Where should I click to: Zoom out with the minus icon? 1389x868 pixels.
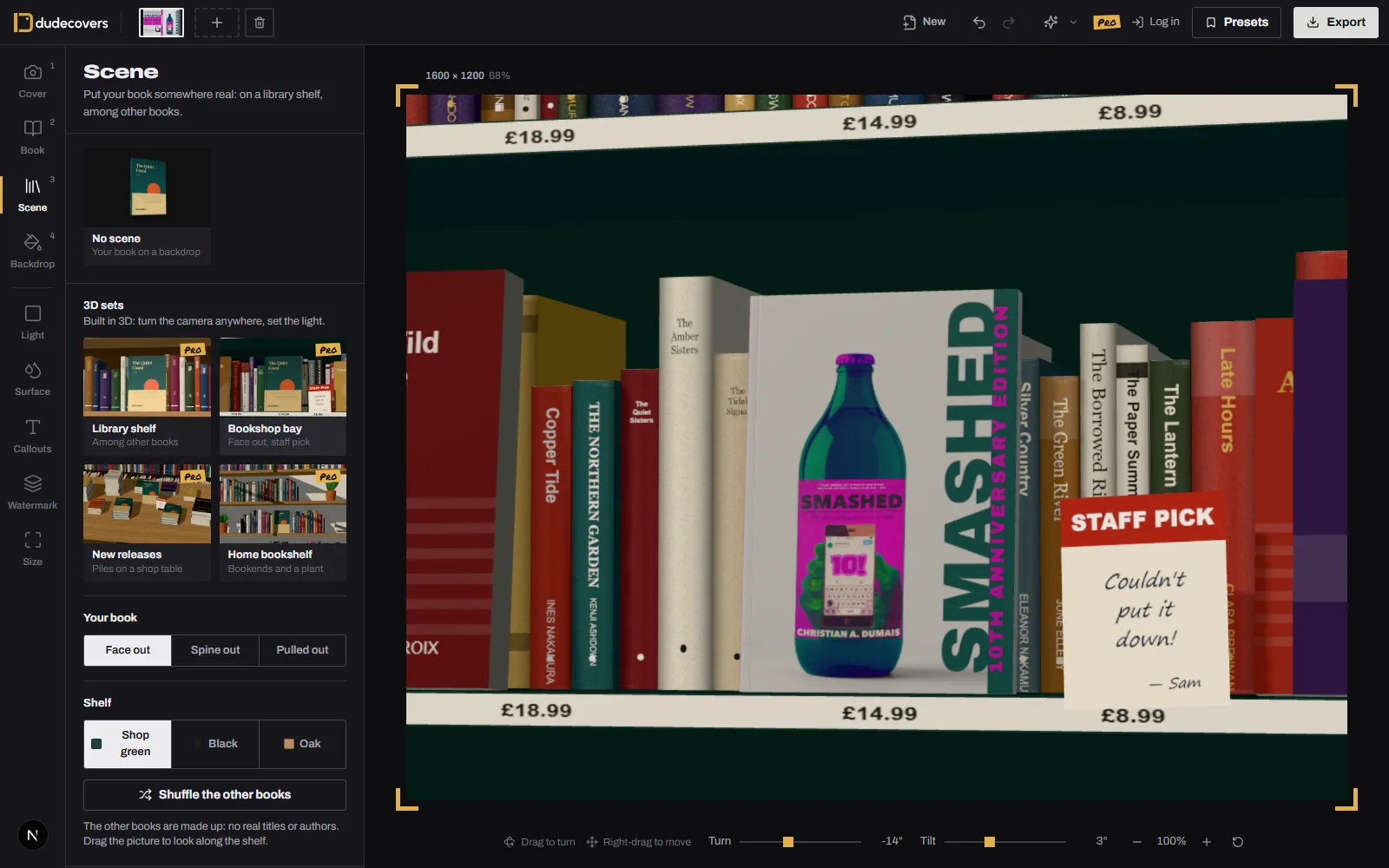click(x=1137, y=842)
